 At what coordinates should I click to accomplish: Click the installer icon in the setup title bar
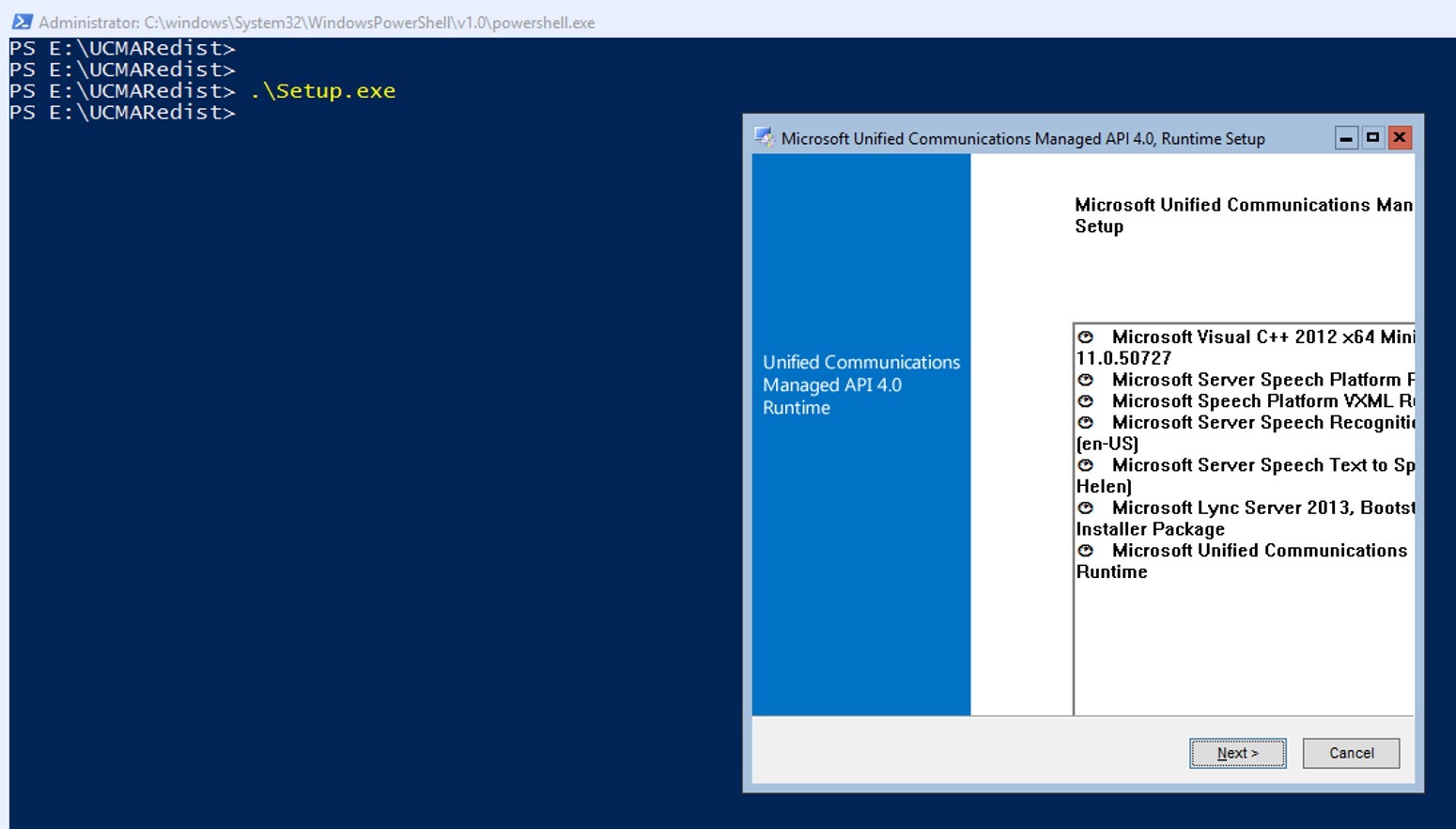tap(765, 138)
